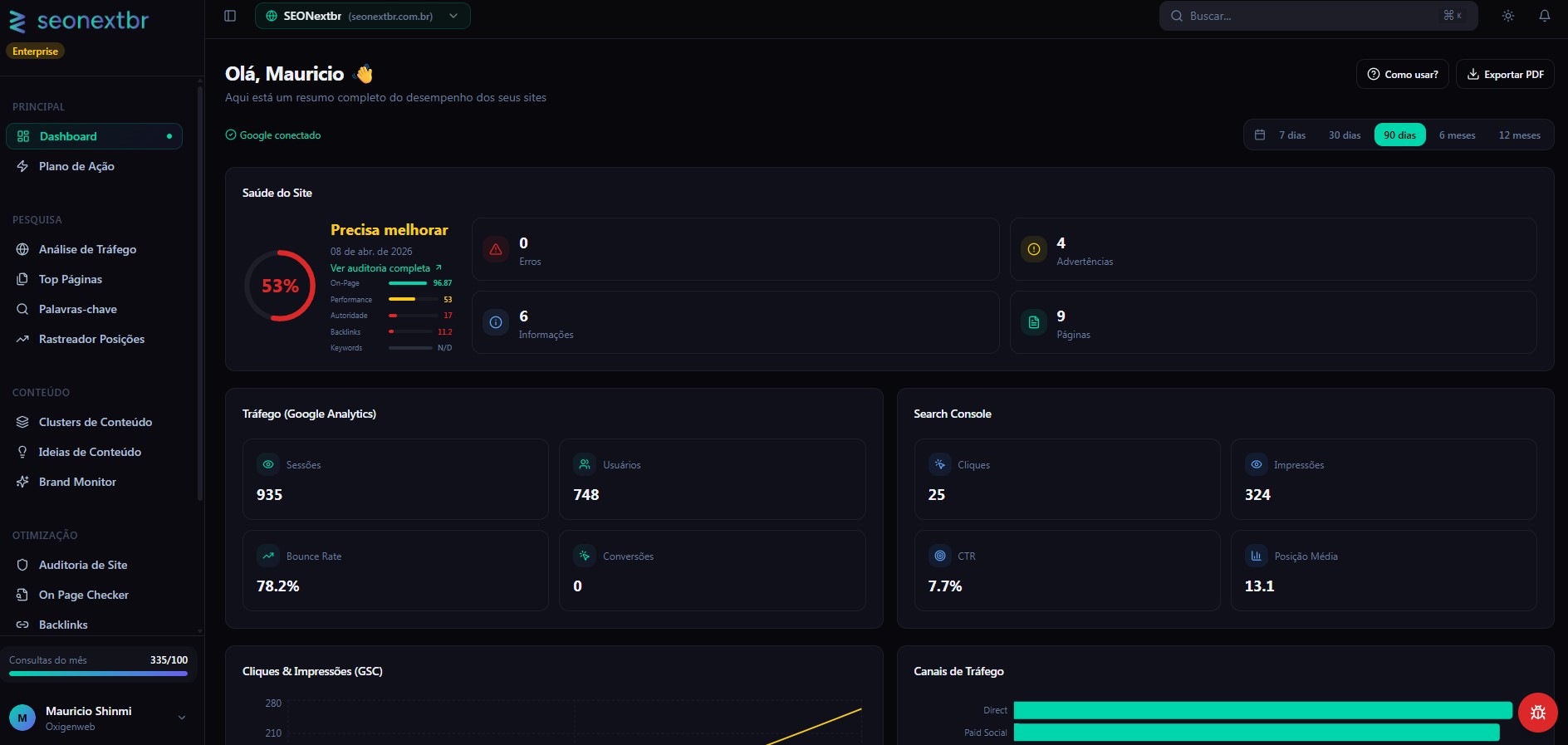Click the Sessões eye icon

[268, 464]
